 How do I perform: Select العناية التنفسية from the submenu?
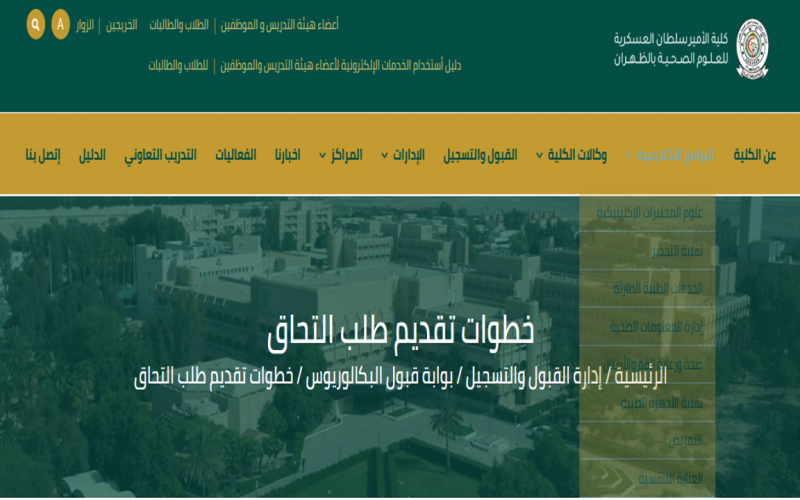click(x=648, y=479)
